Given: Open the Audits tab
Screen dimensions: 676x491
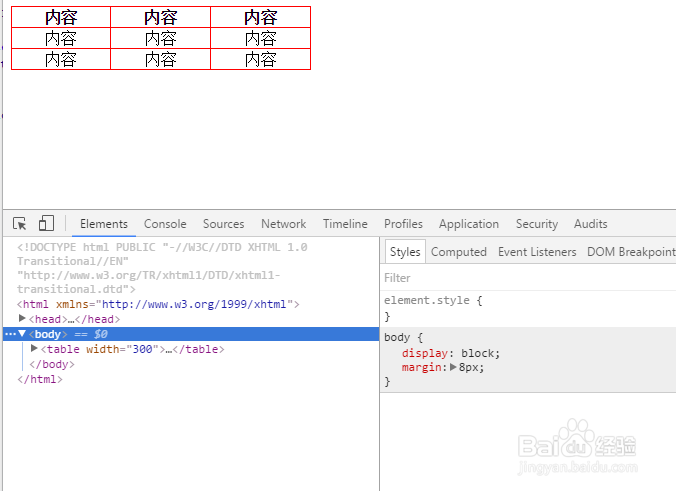Looking at the screenshot, I should point(590,224).
